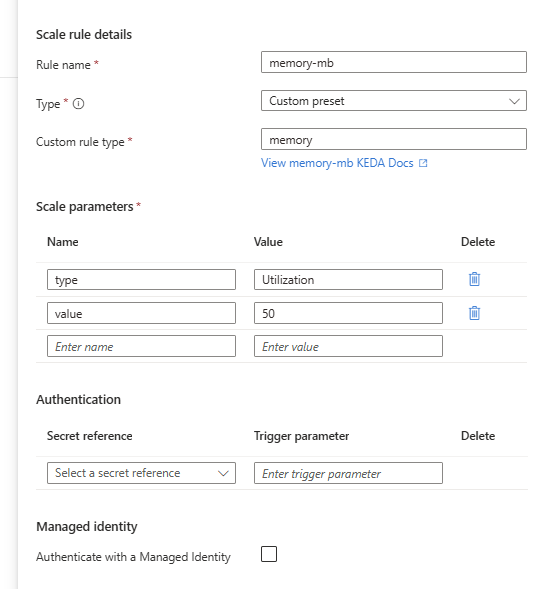Edit the Rule name field memory-mb
Image resolution: width=535 pixels, height=589 pixels.
coord(394,62)
